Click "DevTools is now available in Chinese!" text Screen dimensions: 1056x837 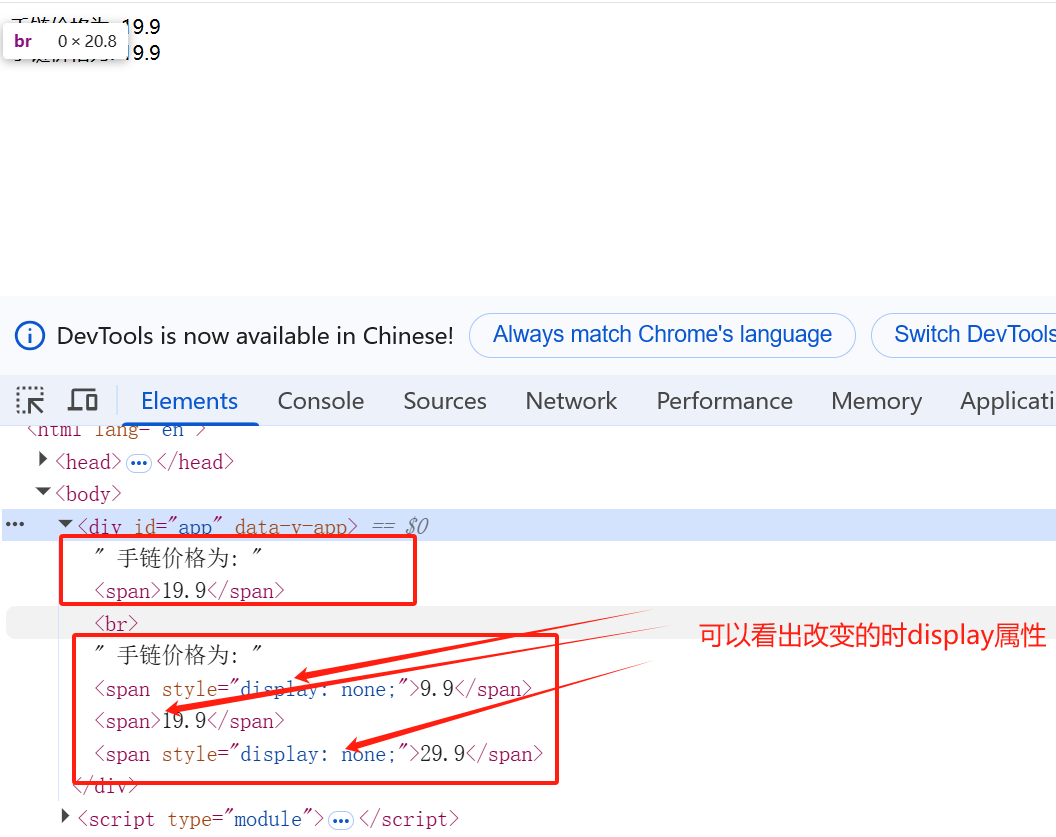click(x=255, y=336)
